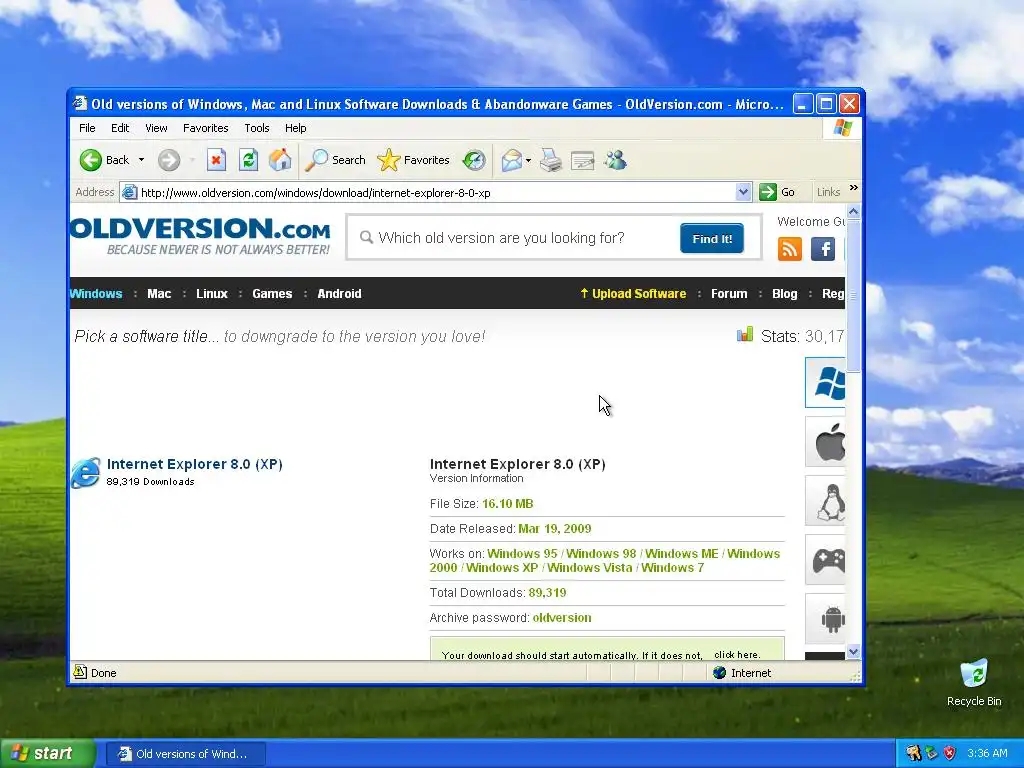Open the History toolbar icon
This screenshot has height=768, width=1024.
[x=473, y=160]
